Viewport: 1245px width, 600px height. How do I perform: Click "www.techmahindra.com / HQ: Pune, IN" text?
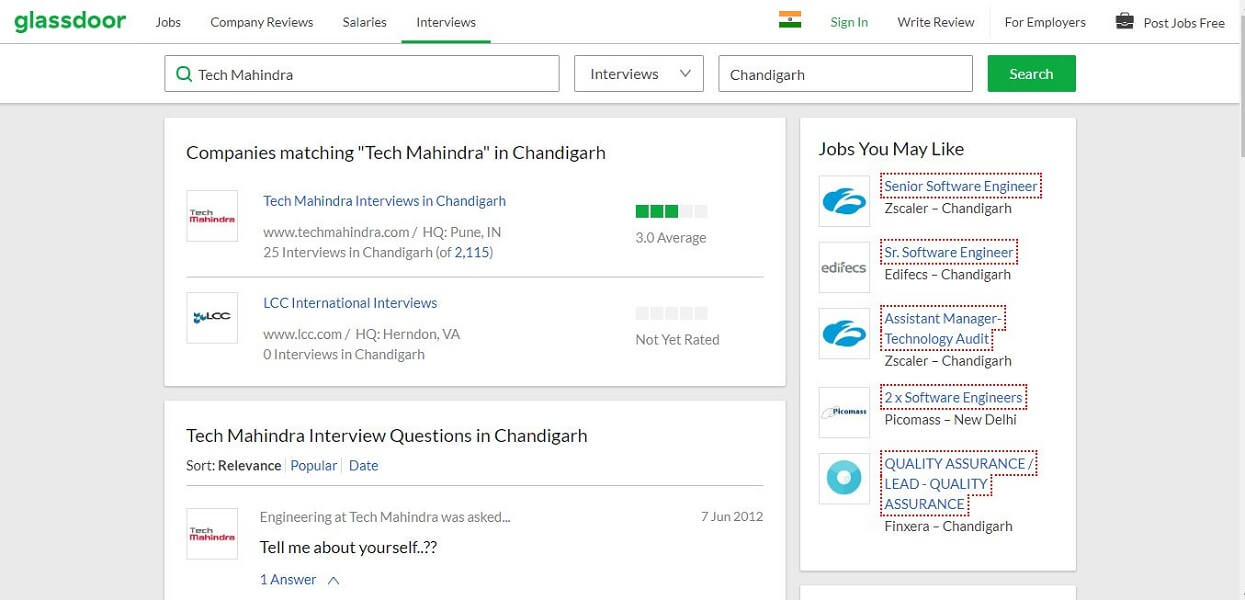[382, 232]
